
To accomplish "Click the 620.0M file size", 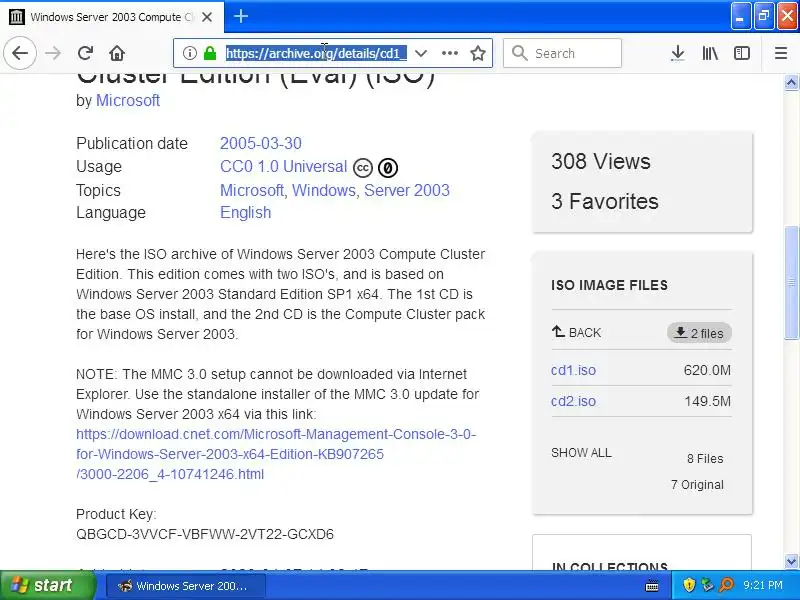I will [707, 370].
